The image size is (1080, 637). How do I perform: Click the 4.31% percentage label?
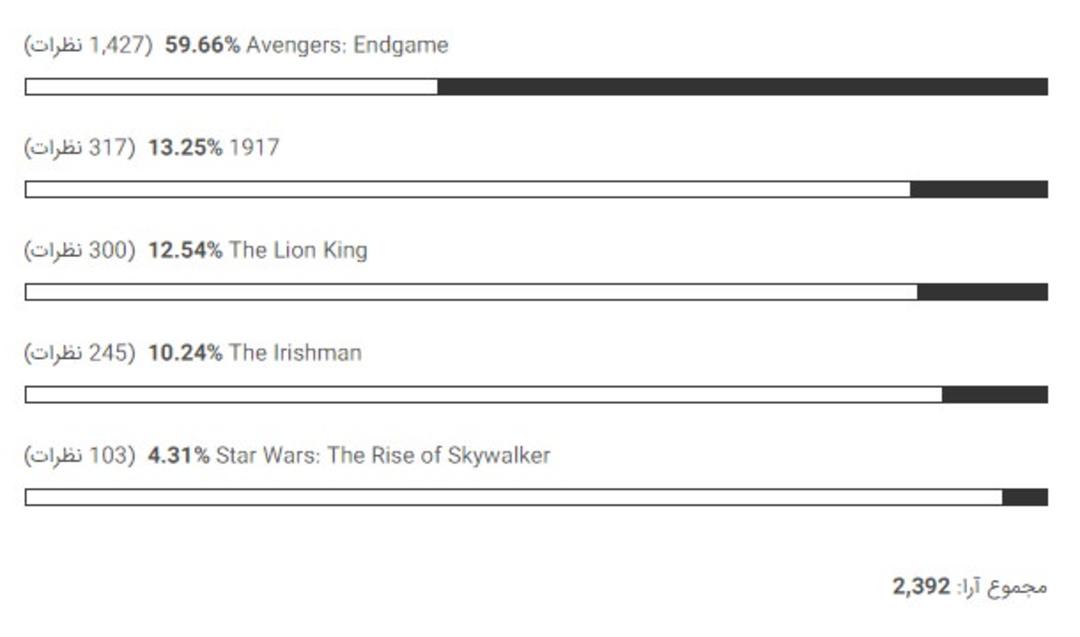[x=178, y=455]
